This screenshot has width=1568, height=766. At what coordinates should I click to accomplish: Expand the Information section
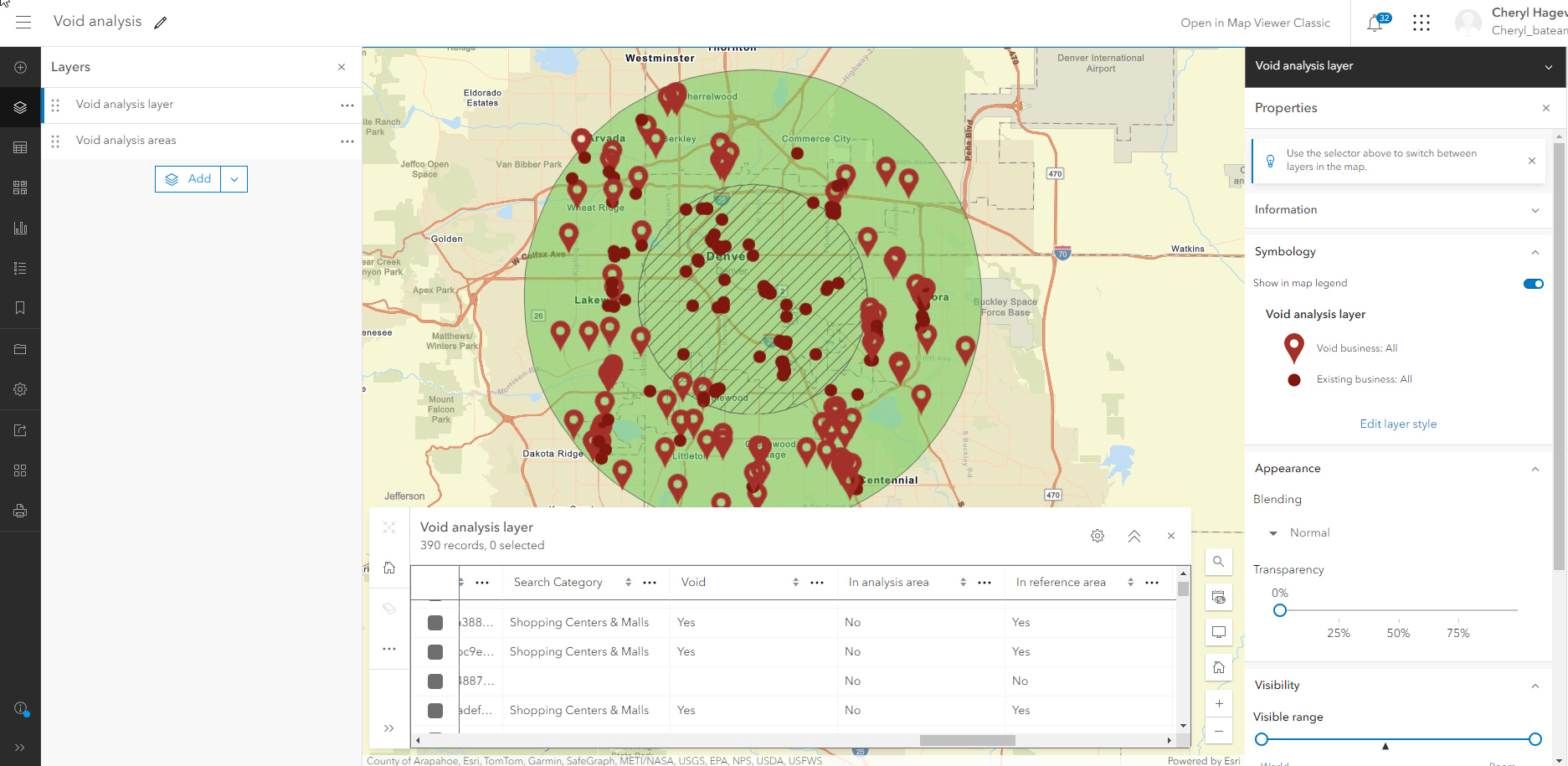(1535, 210)
